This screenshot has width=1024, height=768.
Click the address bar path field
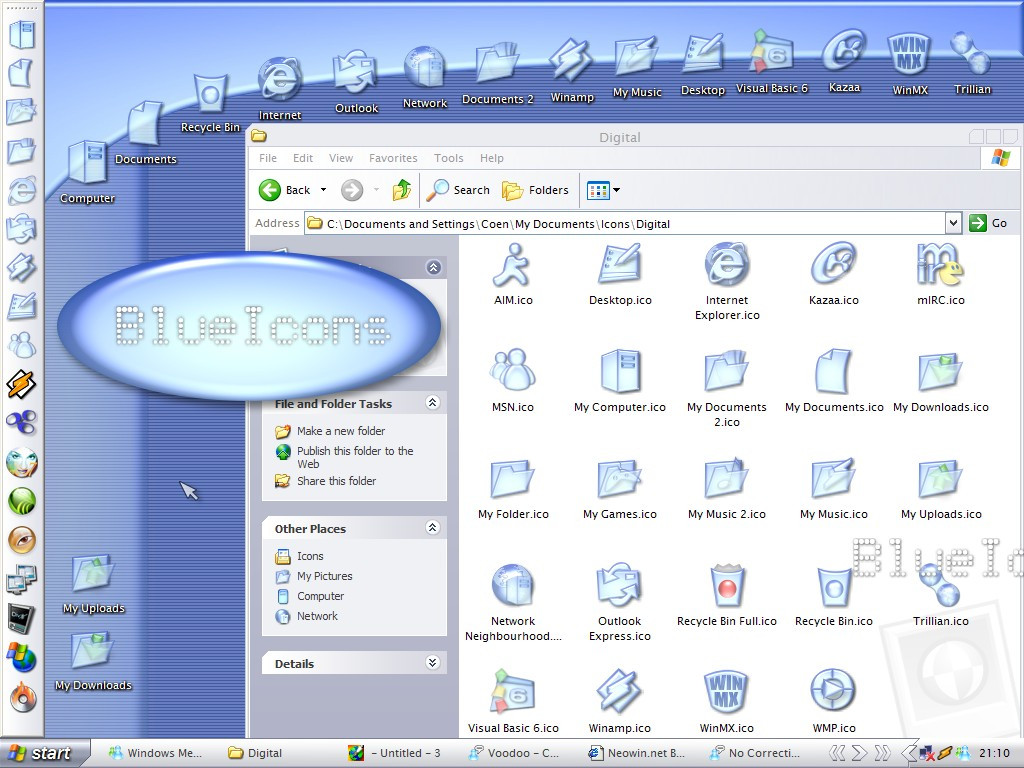click(624, 223)
